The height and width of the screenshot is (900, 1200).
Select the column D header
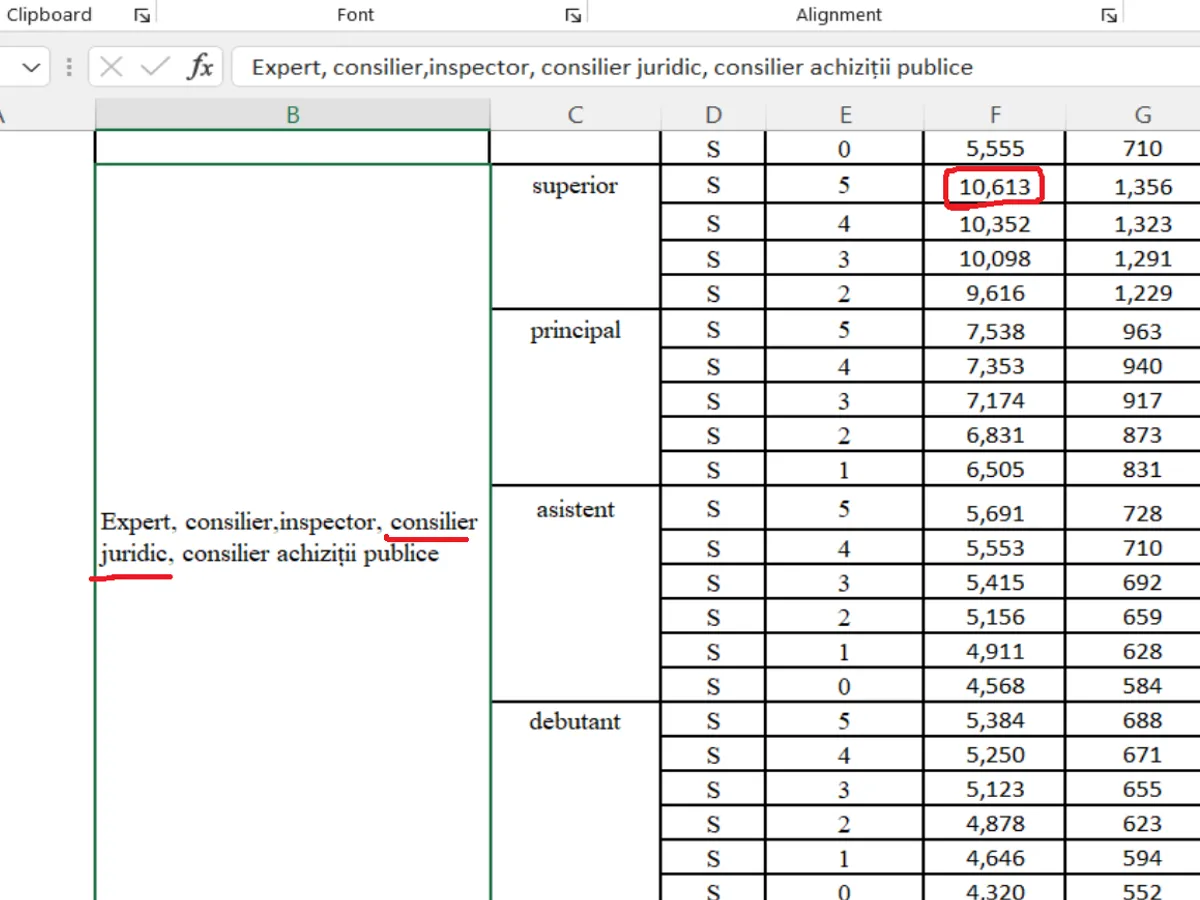coord(712,115)
